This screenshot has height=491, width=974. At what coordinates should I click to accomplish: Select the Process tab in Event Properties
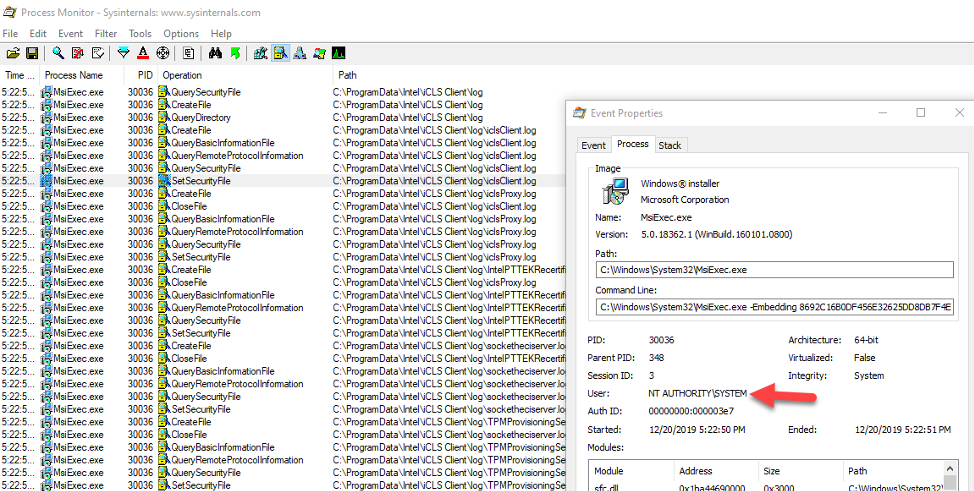click(x=633, y=144)
